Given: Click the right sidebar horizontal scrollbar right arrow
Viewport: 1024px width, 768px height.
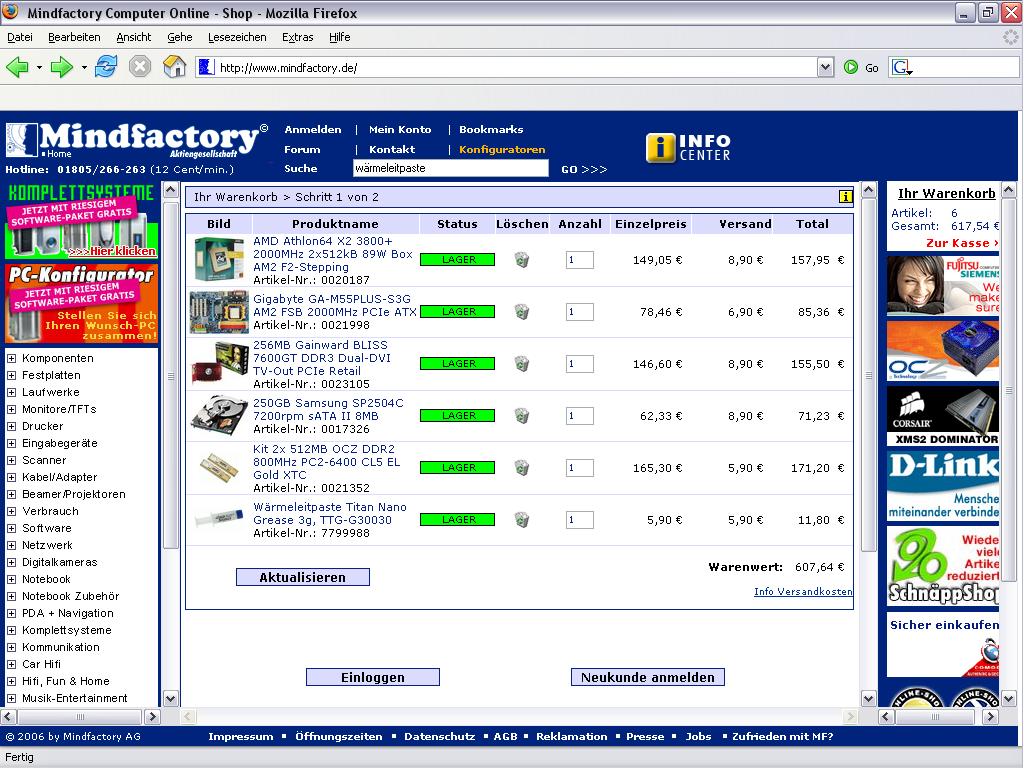Looking at the screenshot, I should [x=991, y=716].
